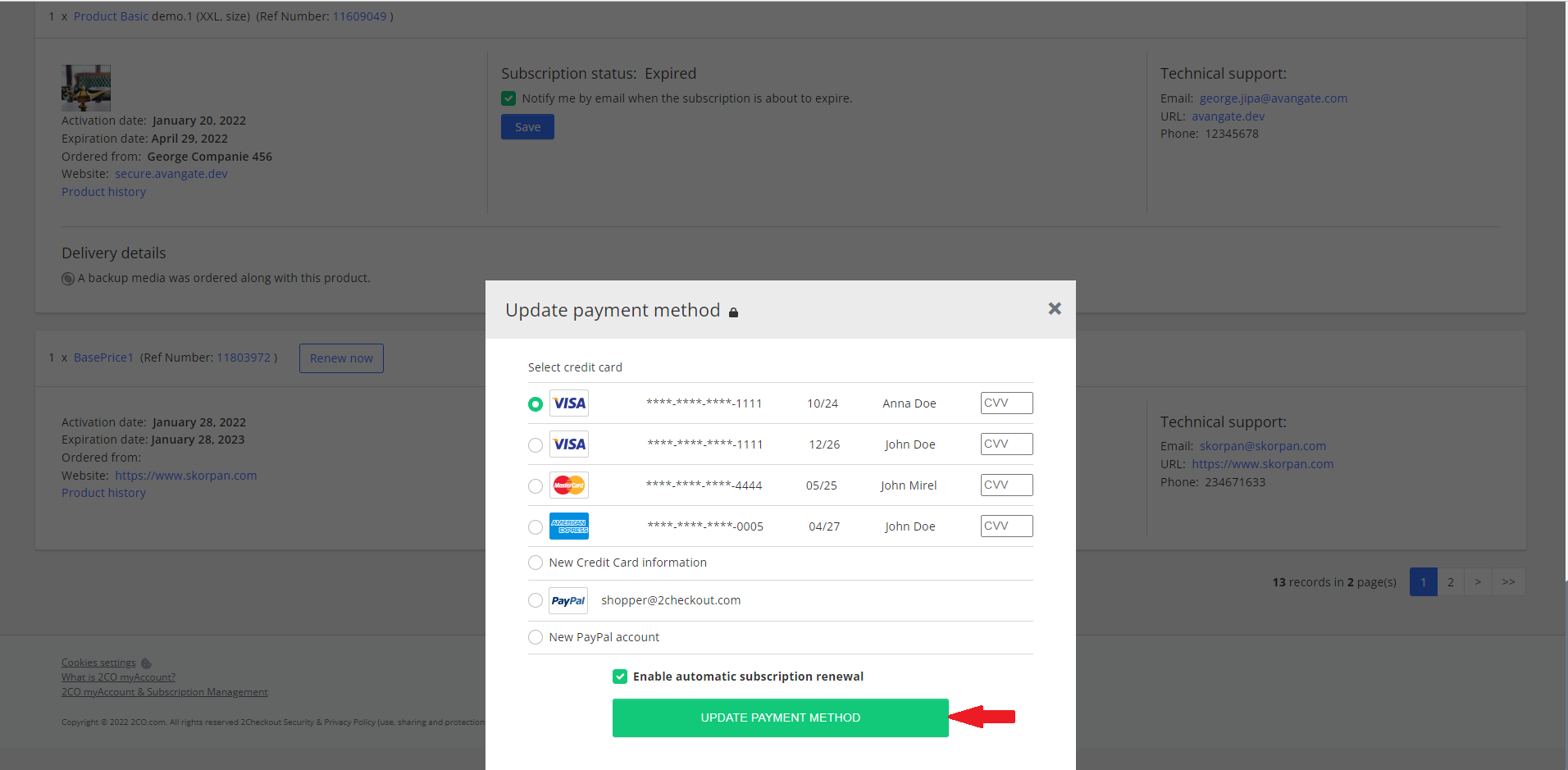
Task: Select the New Credit Card information option
Action: click(535, 563)
